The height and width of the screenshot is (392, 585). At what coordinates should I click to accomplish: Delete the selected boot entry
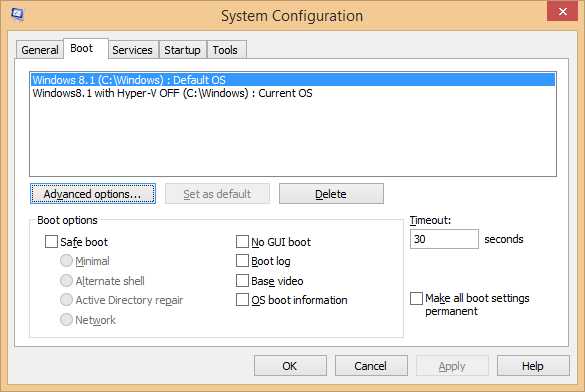click(331, 194)
